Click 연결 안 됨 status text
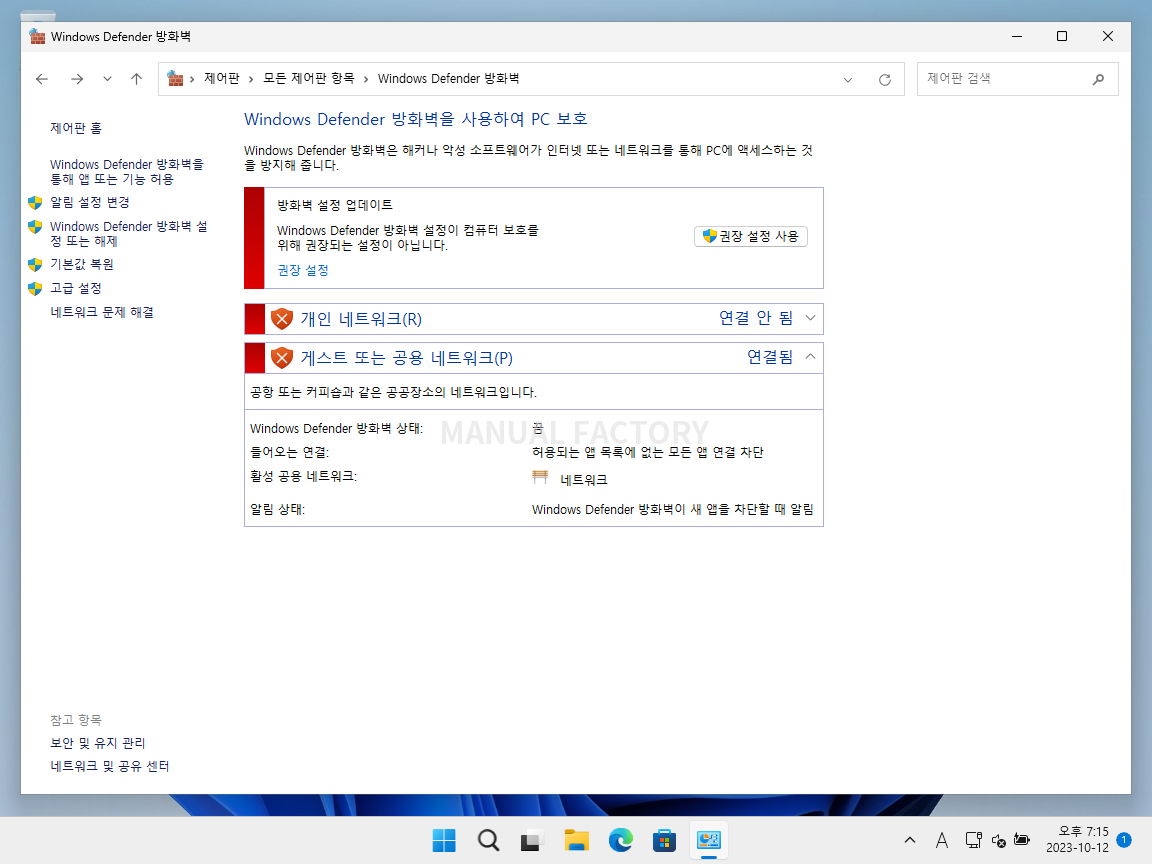 (756, 318)
